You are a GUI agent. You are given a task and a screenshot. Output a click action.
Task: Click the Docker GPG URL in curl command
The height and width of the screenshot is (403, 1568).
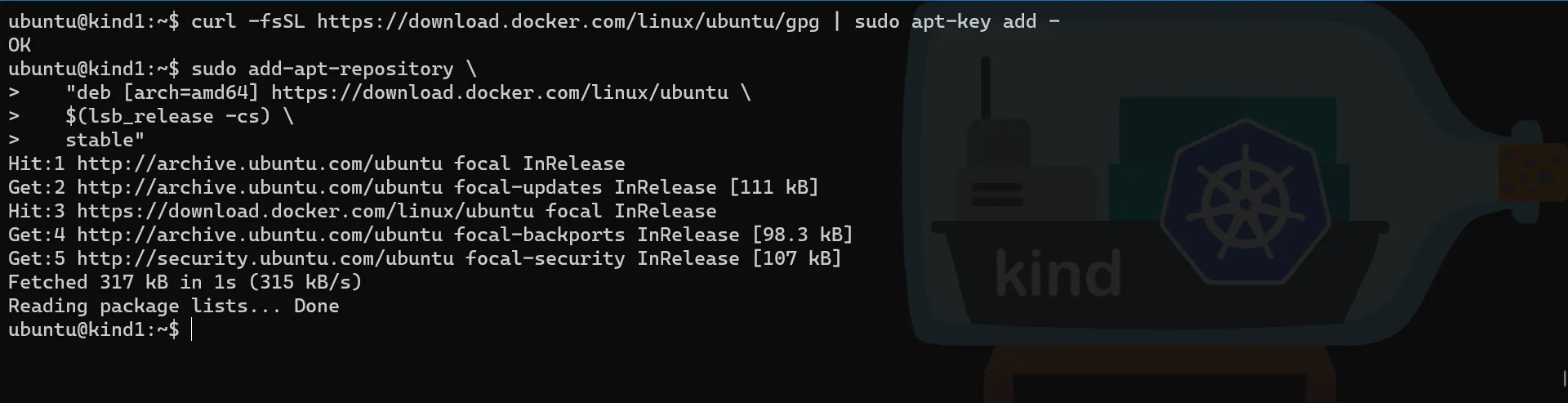point(568,22)
